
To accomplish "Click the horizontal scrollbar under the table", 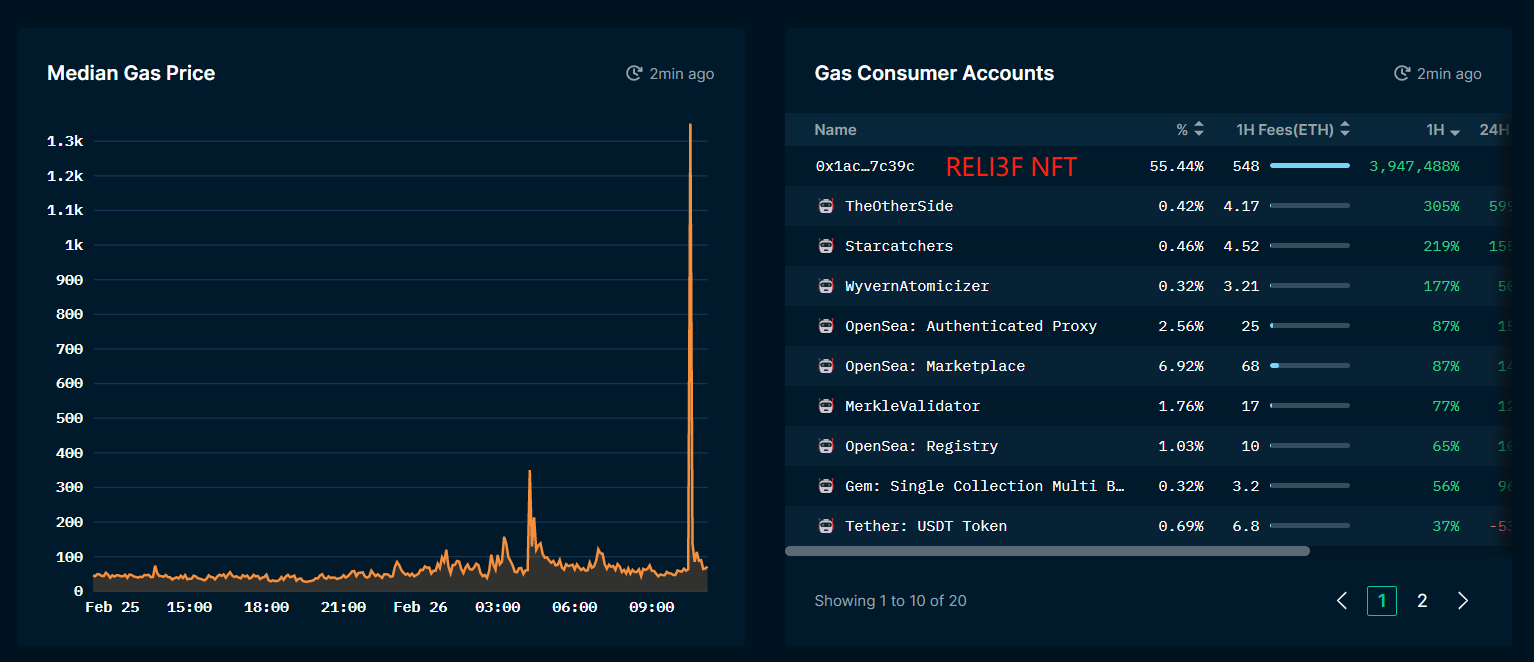I will pyautogui.click(x=1046, y=550).
